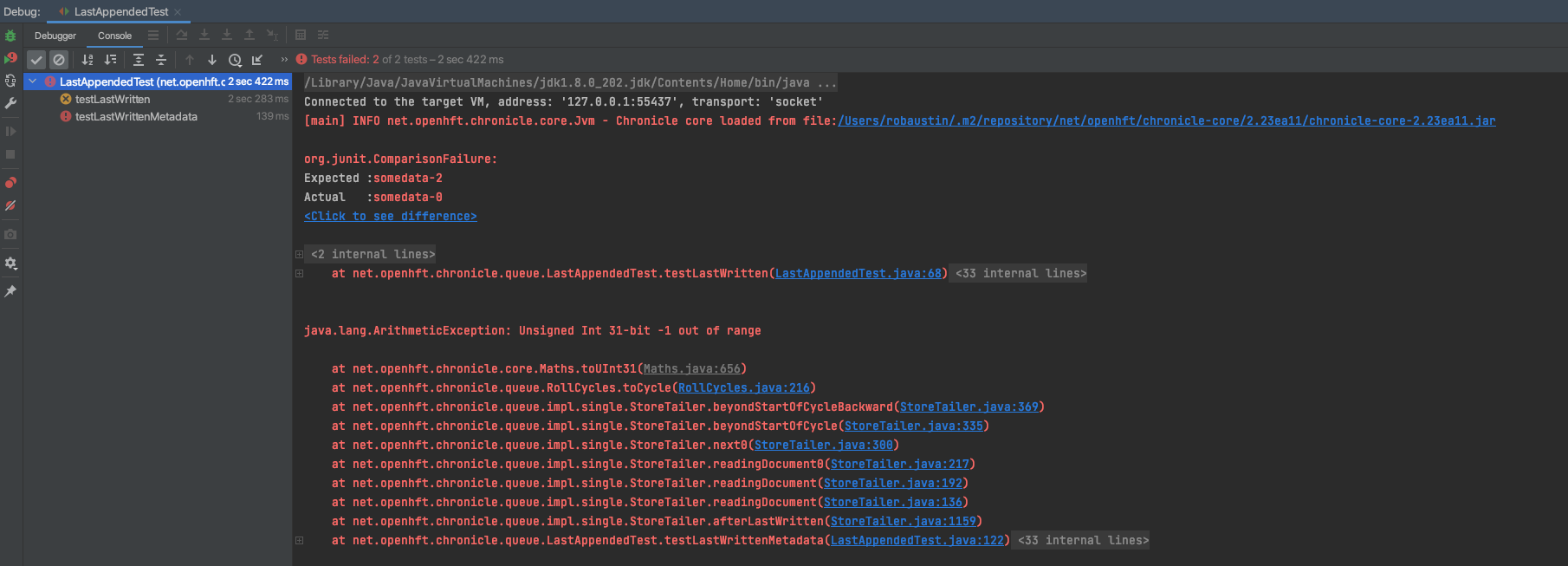Click the Import Tests arrow icon
Viewport: 1568px width, 566px height.
tap(257, 60)
